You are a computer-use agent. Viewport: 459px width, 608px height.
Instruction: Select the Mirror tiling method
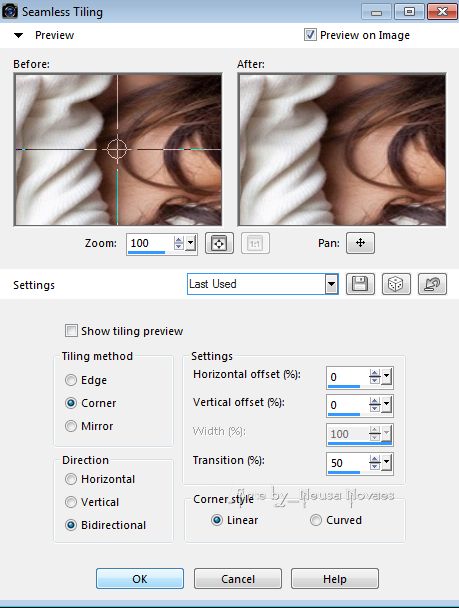[x=71, y=426]
